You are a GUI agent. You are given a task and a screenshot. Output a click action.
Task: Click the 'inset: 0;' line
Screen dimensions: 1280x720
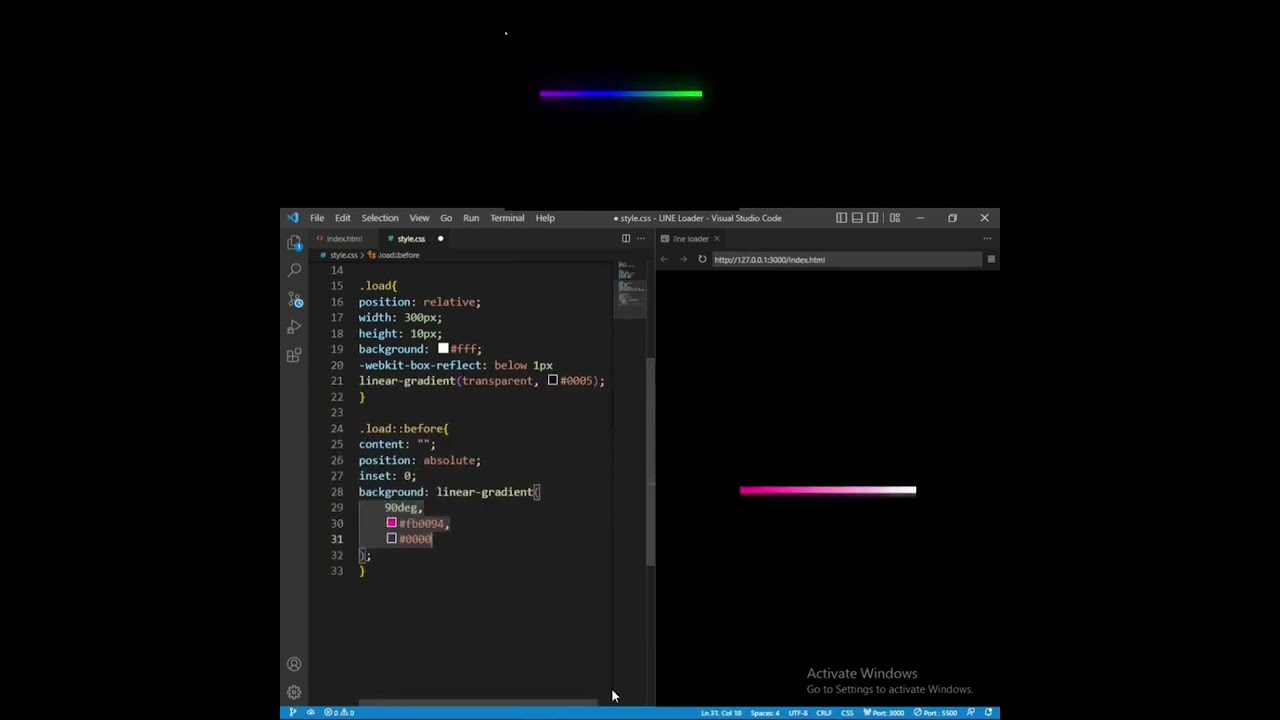click(387, 476)
